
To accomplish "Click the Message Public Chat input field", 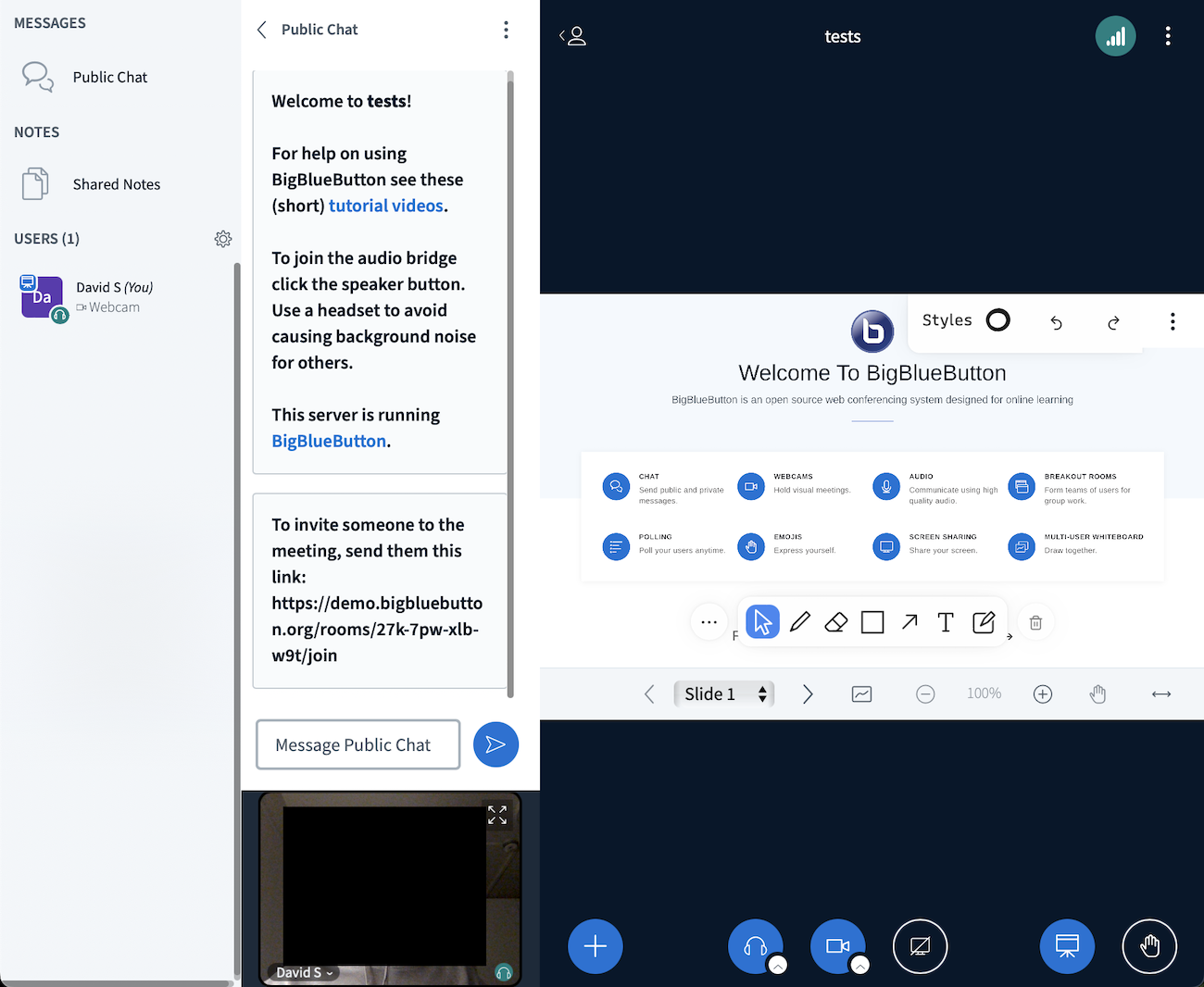I will click(357, 743).
